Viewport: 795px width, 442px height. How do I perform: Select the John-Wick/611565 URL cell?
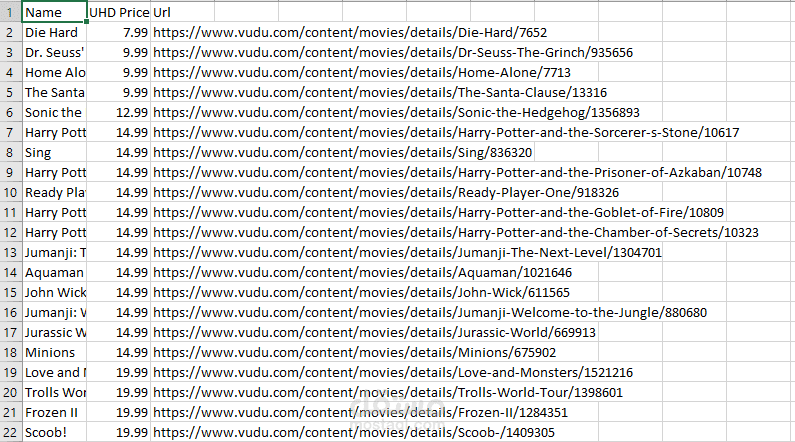point(361,292)
